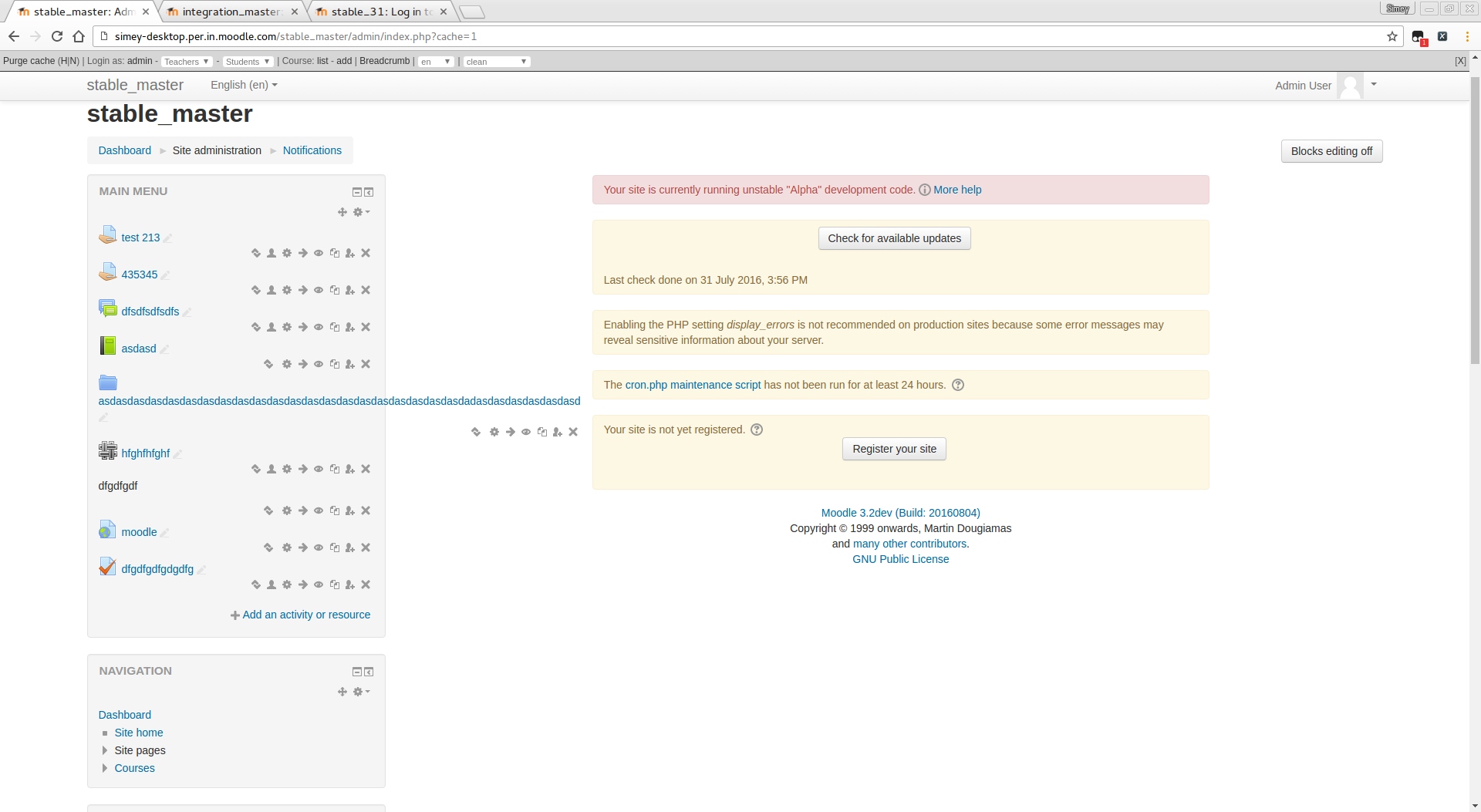1481x812 pixels.
Task: Click move block icon in Navigation block
Action: tap(342, 692)
